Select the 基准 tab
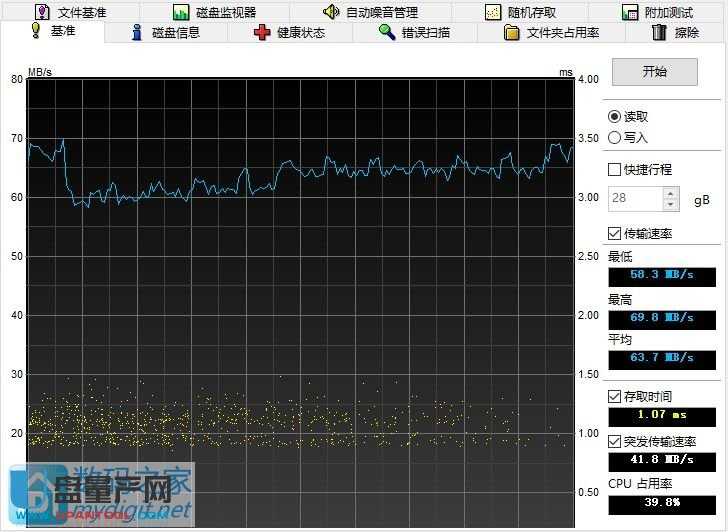The image size is (728, 532). 53,31
